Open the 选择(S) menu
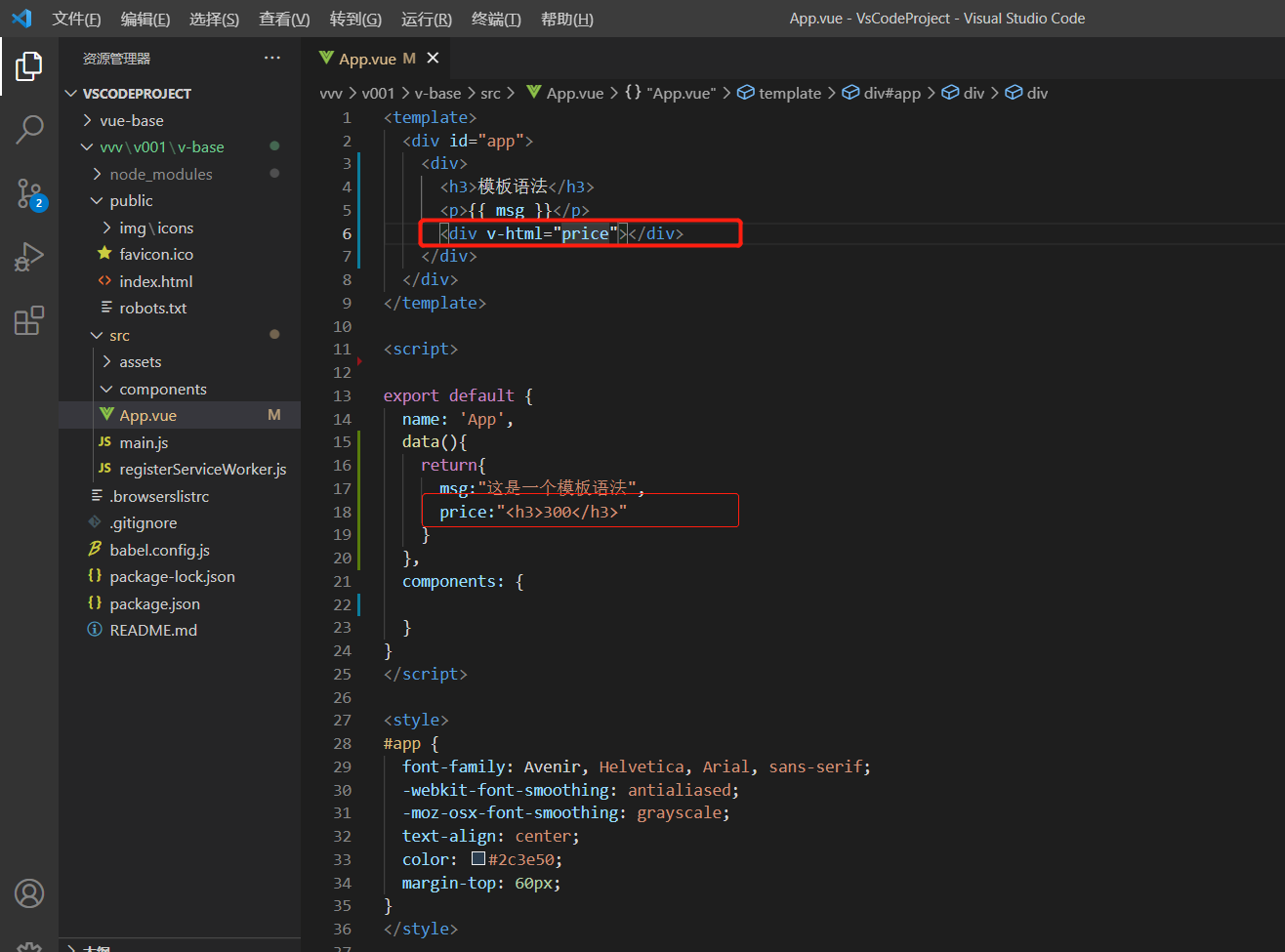This screenshot has height=952, width=1285. click(214, 19)
